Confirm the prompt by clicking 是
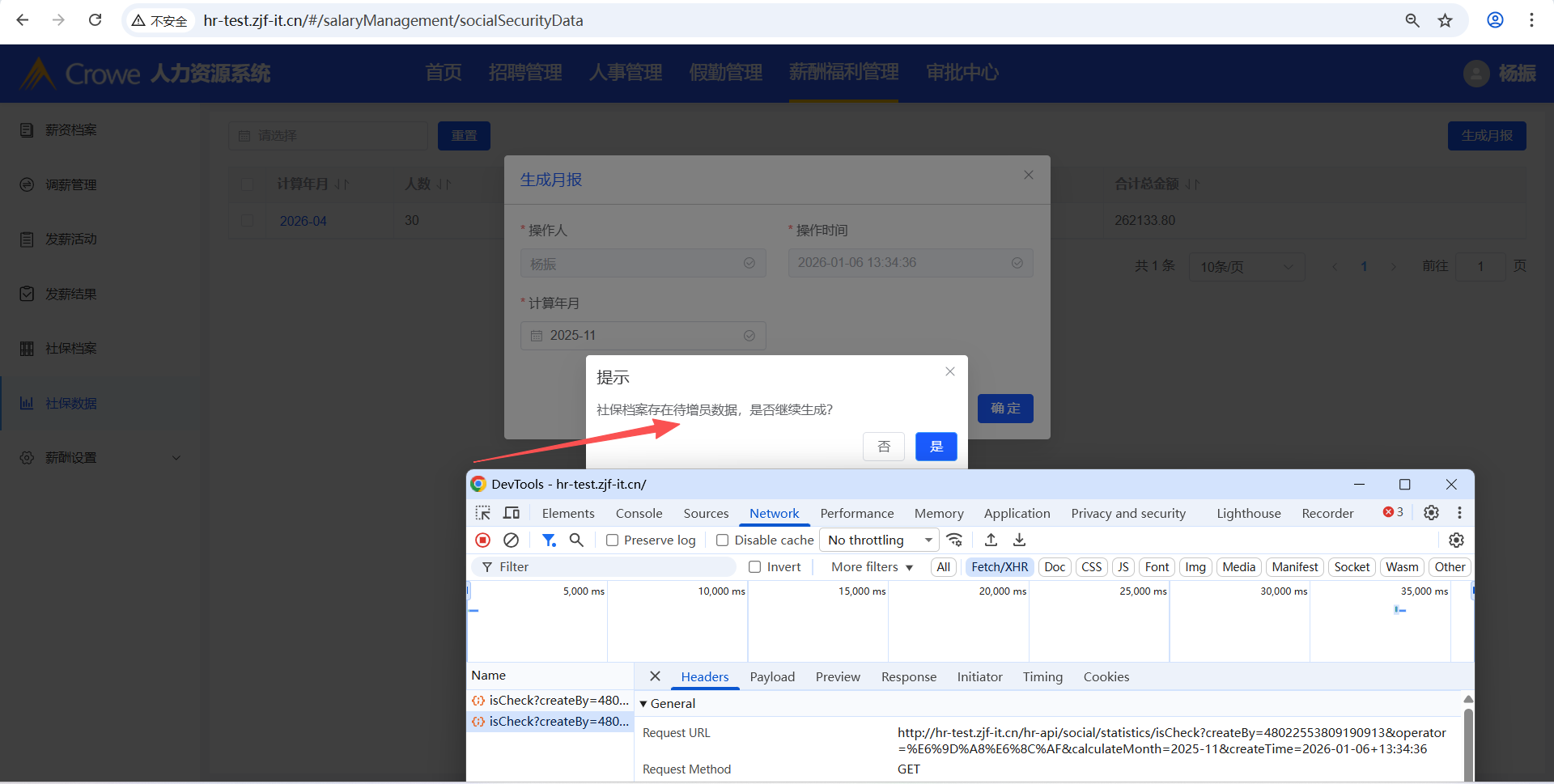Screen dimensions: 1554x784 [936, 447]
